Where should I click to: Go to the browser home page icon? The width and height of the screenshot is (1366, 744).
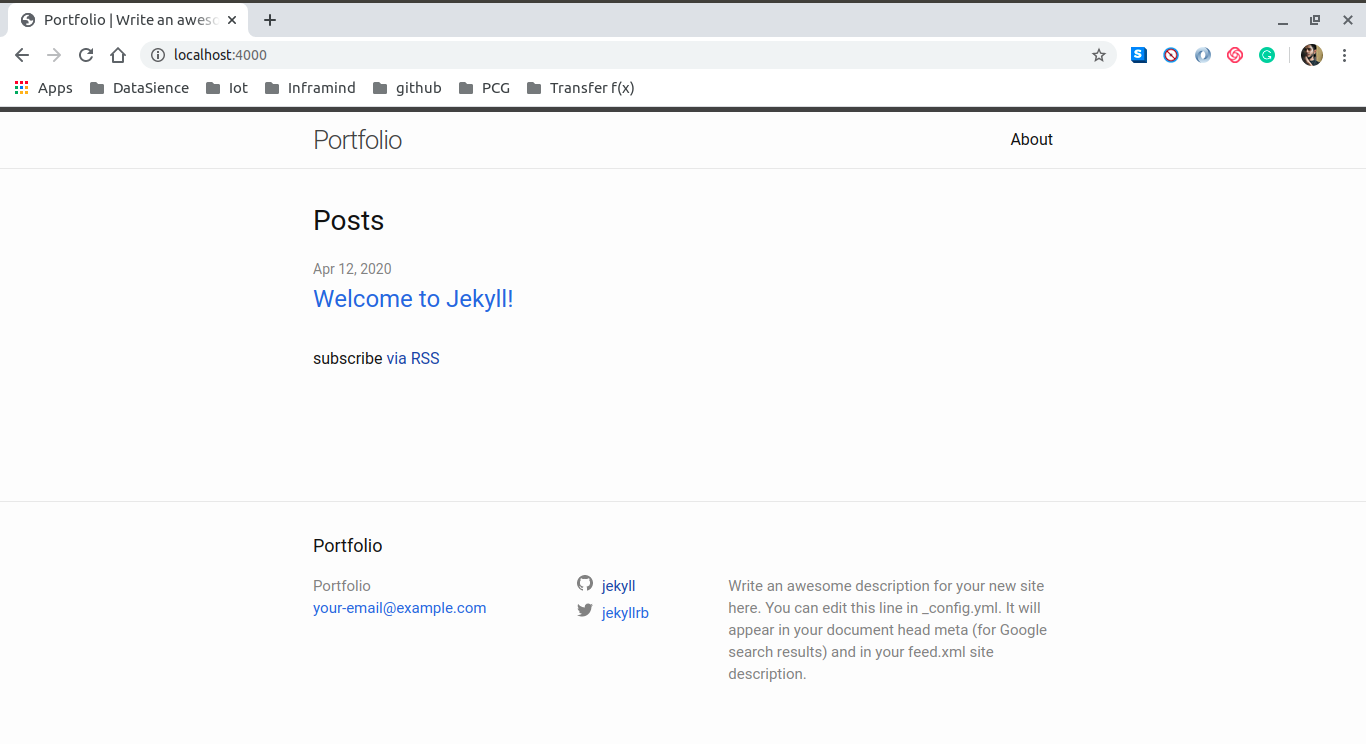point(118,55)
